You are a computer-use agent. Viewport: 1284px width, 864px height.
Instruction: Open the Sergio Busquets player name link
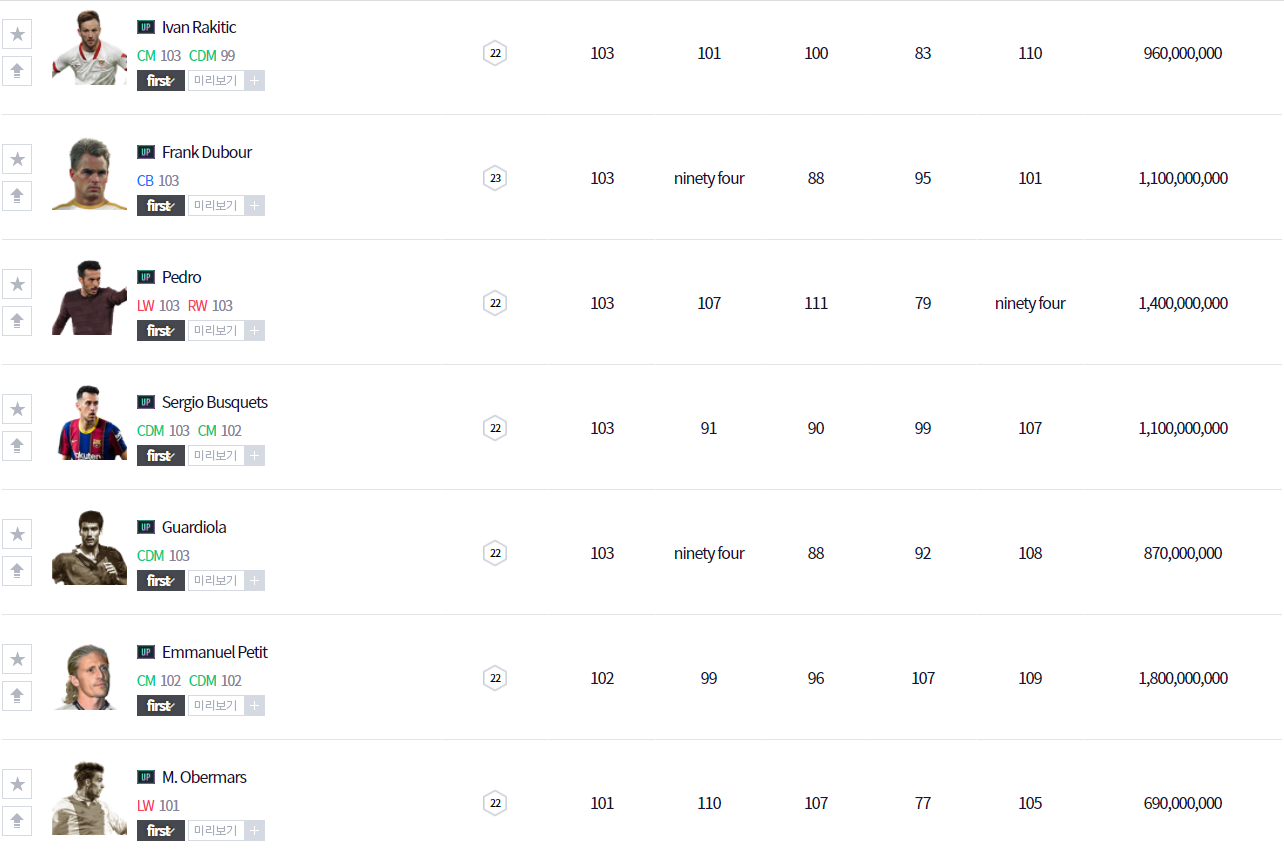[x=215, y=402]
